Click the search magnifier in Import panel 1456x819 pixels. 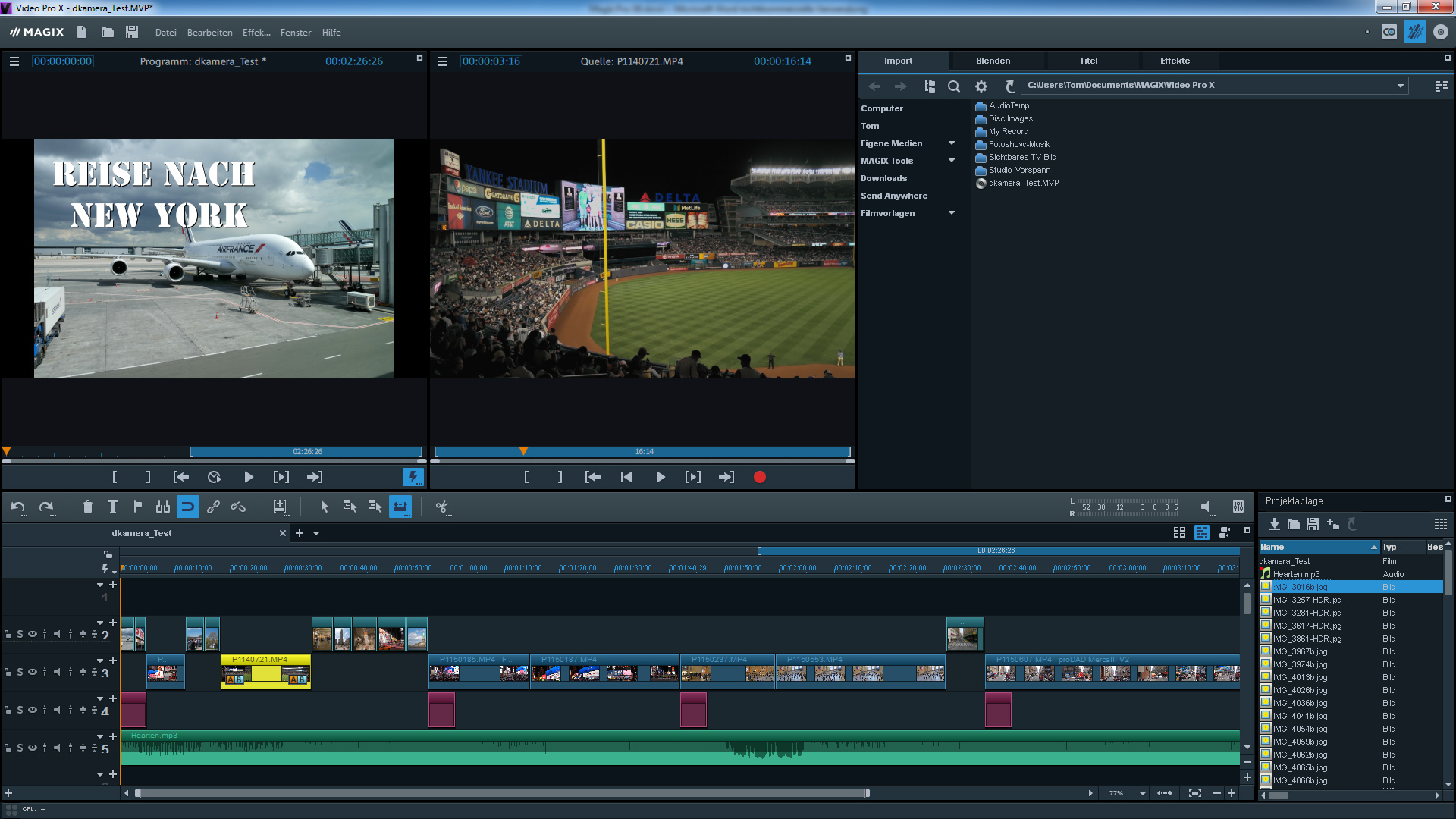954,86
